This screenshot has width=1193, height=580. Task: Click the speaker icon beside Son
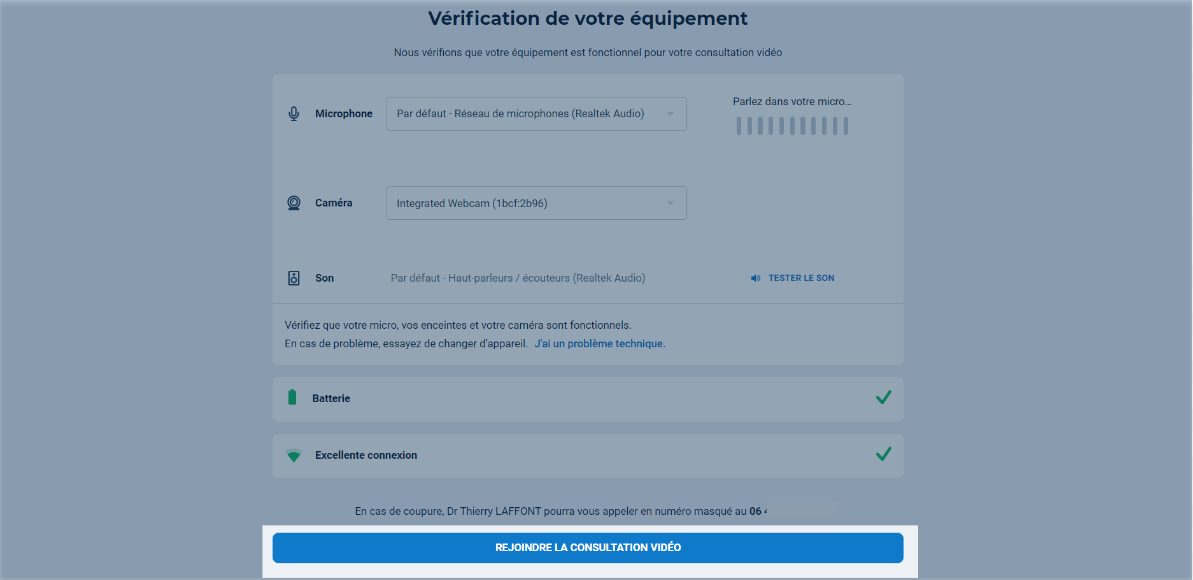pyautogui.click(x=294, y=278)
